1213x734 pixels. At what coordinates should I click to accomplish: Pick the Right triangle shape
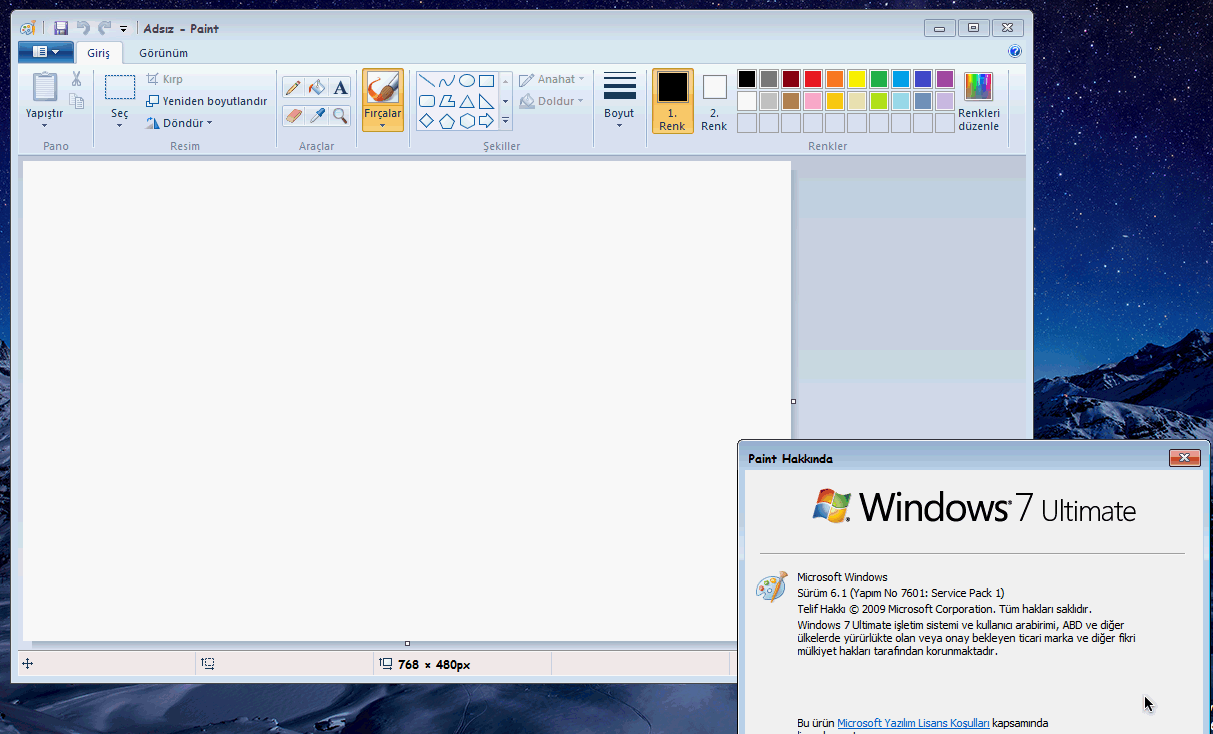pos(487,101)
